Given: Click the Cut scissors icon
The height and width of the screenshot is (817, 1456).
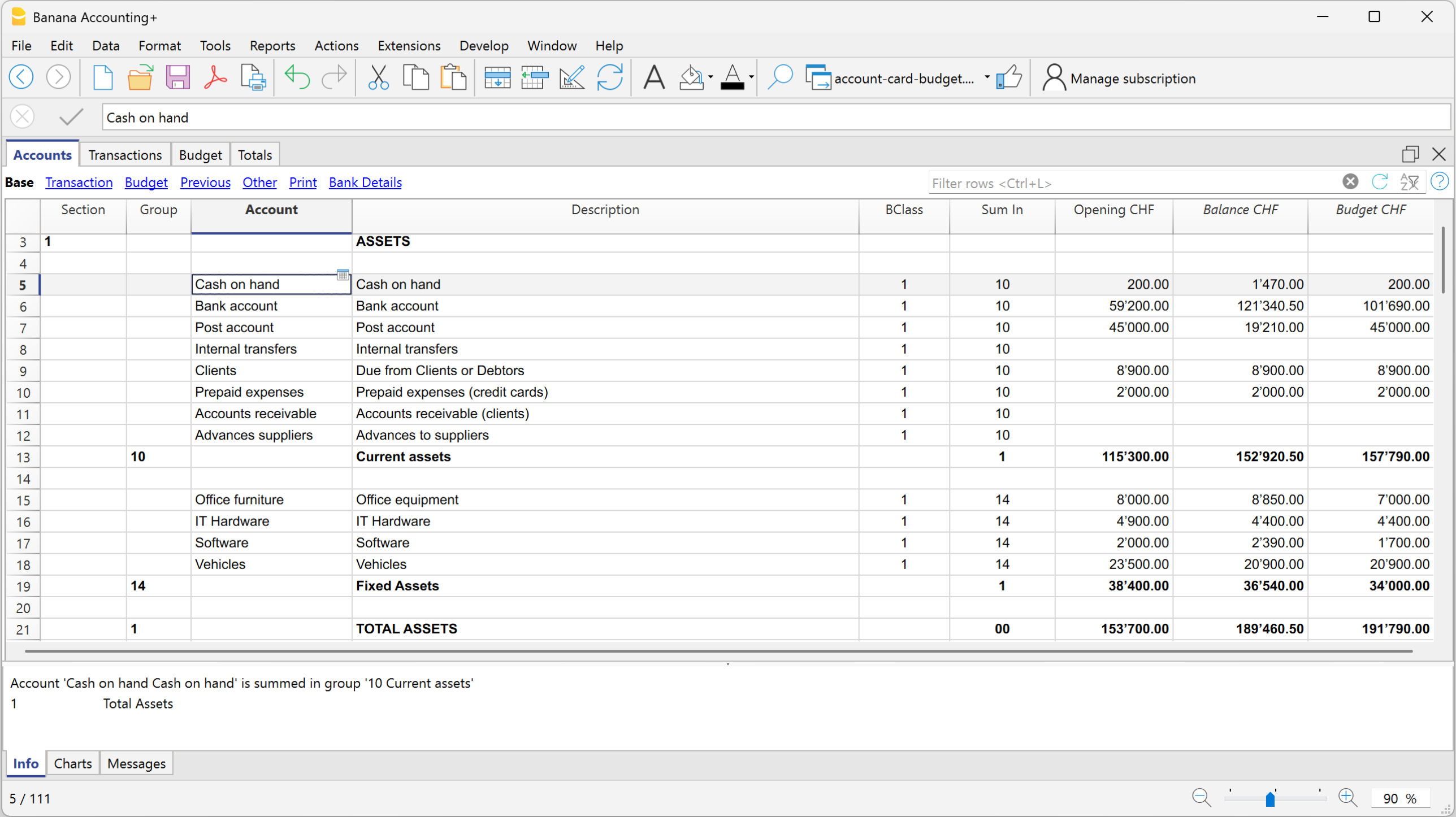Looking at the screenshot, I should coord(378,77).
